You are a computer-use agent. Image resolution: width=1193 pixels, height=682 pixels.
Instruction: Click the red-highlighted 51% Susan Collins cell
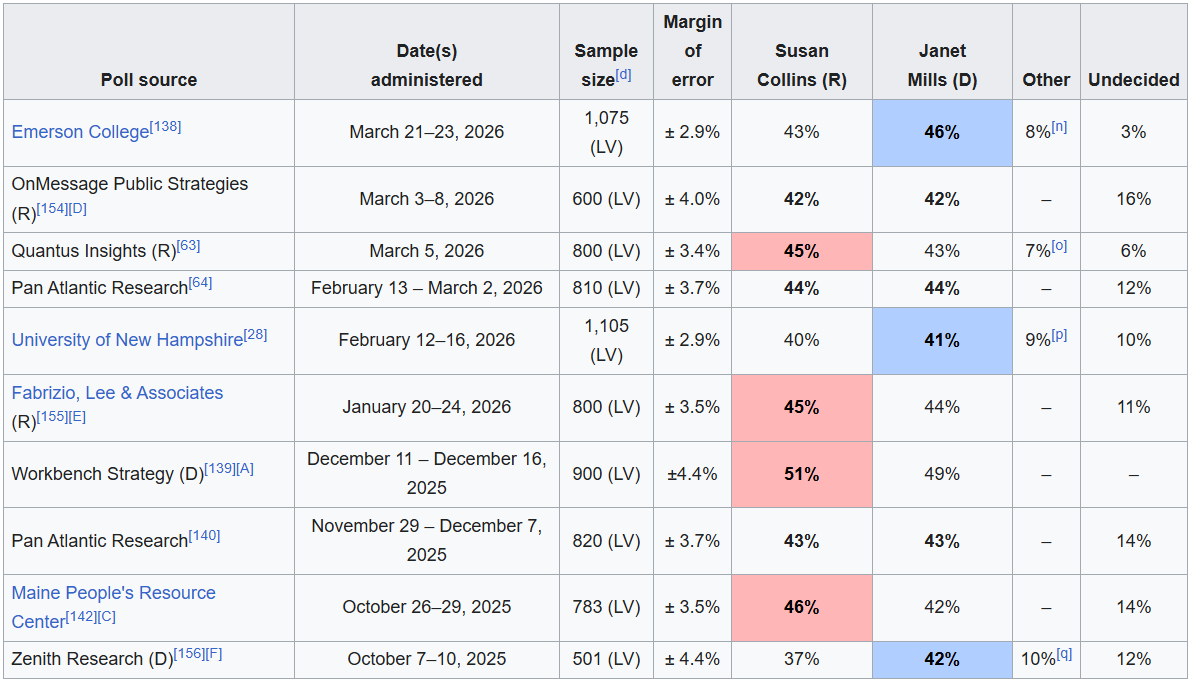[801, 474]
